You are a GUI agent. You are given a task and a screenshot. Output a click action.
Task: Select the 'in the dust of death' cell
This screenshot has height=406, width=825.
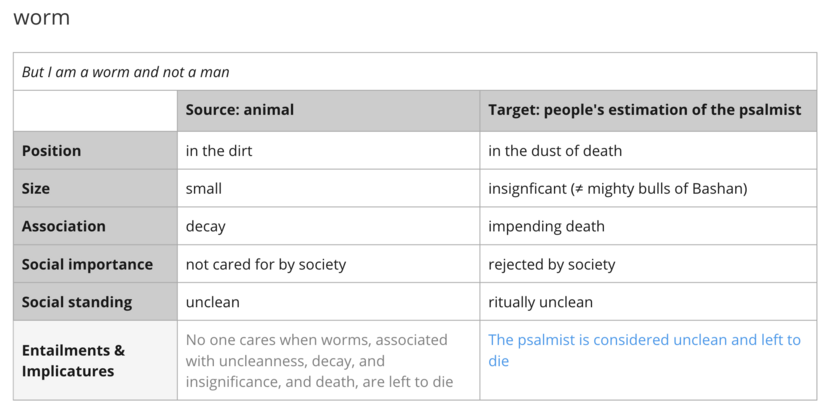[555, 151]
